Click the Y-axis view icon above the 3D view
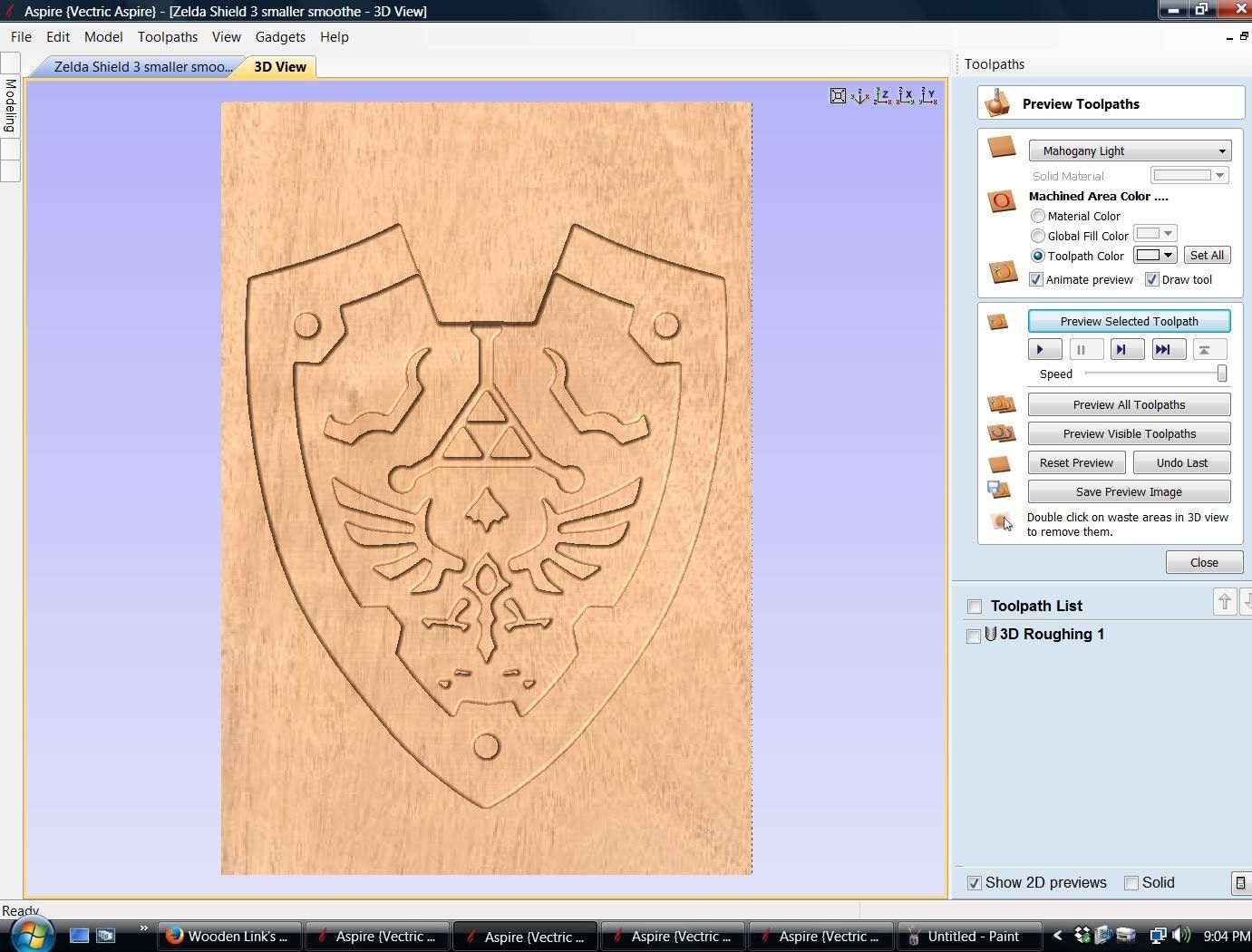1252x952 pixels. (927, 95)
